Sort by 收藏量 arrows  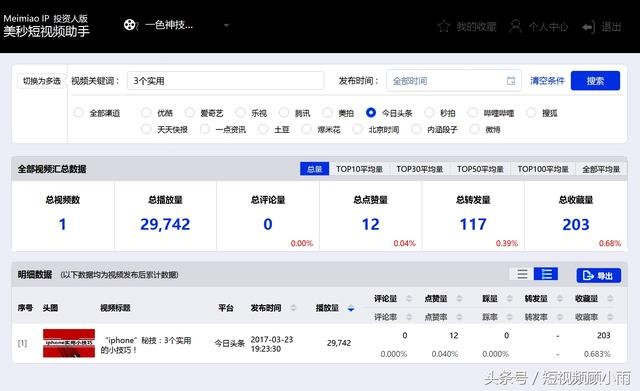[x=610, y=299]
